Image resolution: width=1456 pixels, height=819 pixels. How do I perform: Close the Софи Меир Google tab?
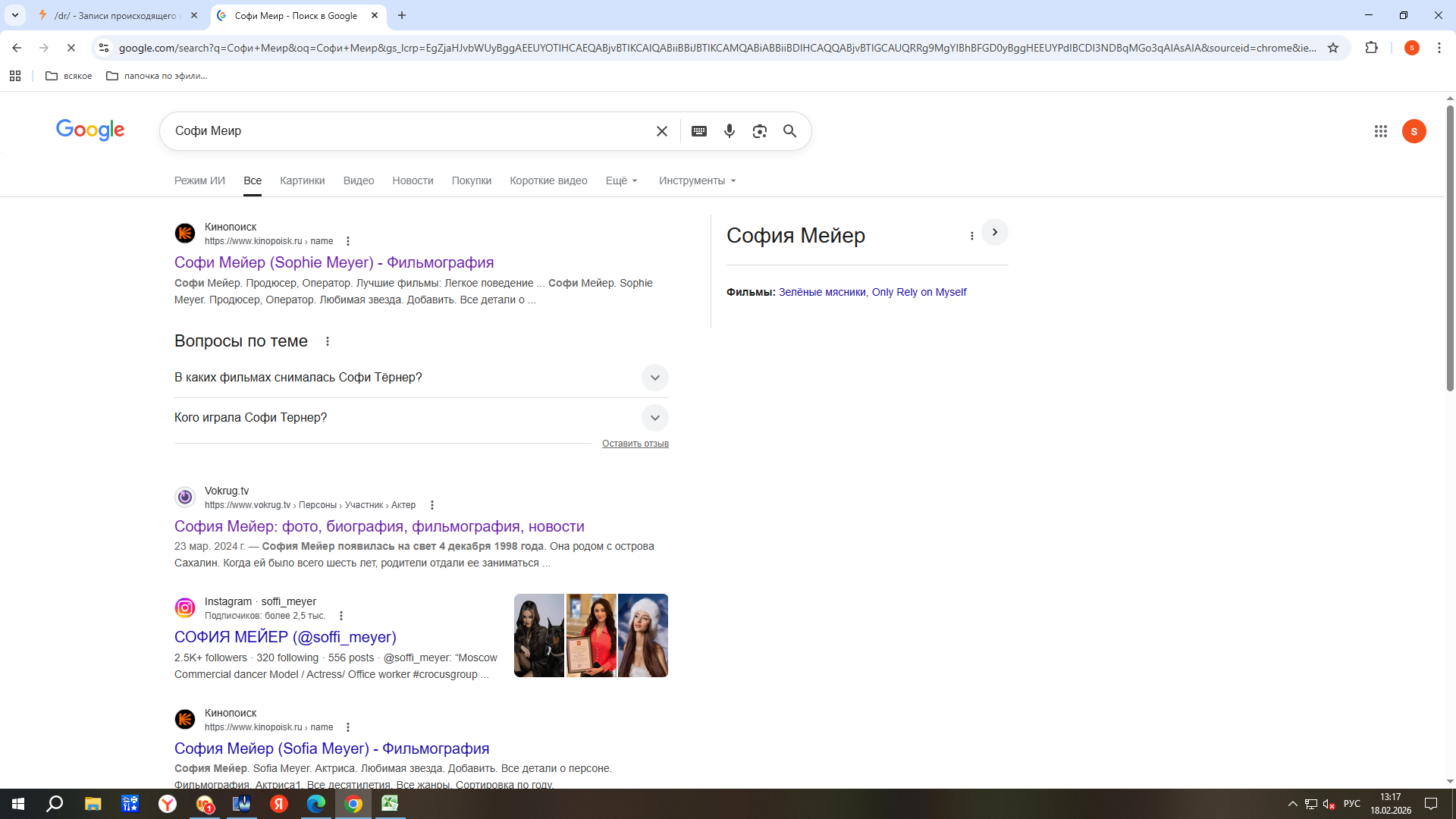[x=375, y=15]
